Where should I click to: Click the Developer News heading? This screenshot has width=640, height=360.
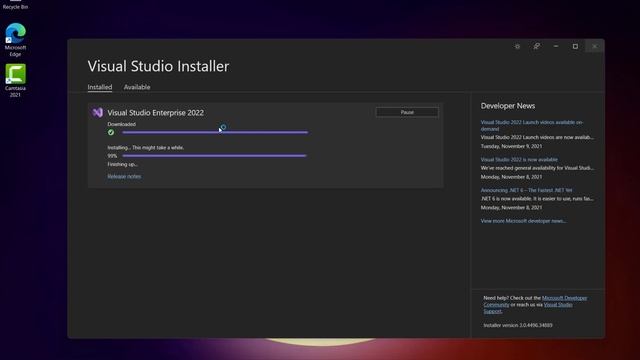point(508,106)
